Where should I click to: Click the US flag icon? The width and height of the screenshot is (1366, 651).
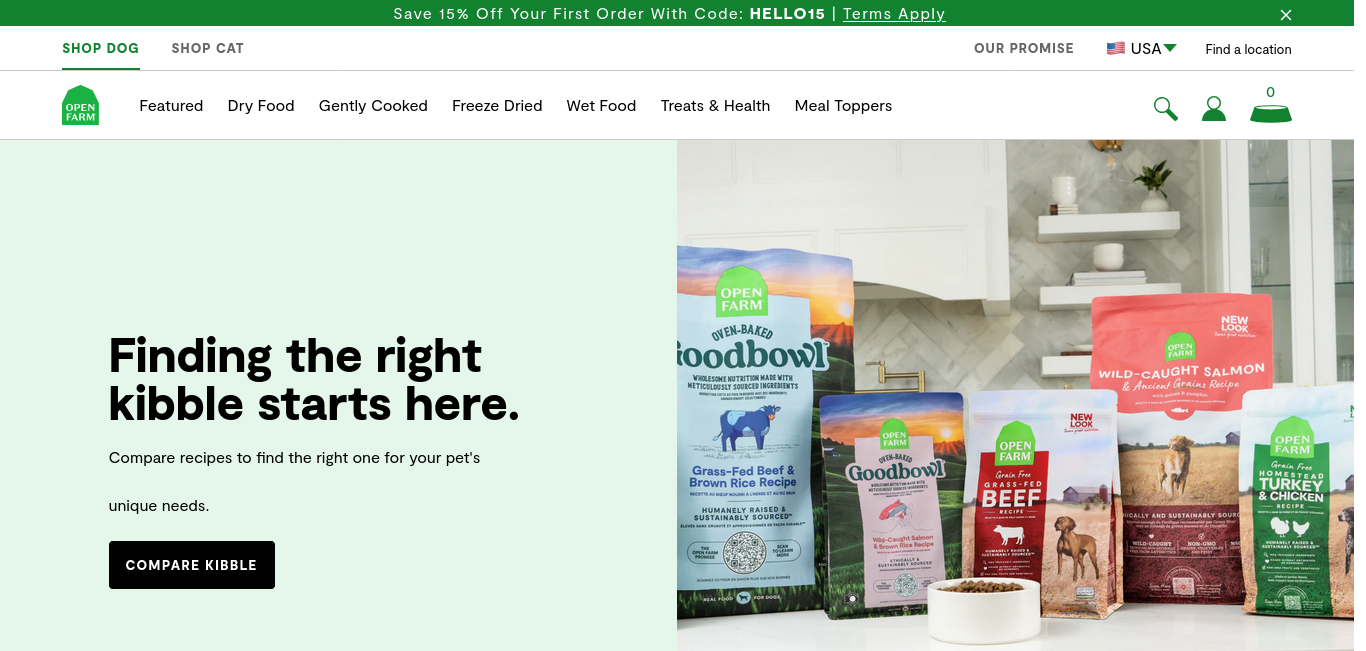[x=1116, y=48]
